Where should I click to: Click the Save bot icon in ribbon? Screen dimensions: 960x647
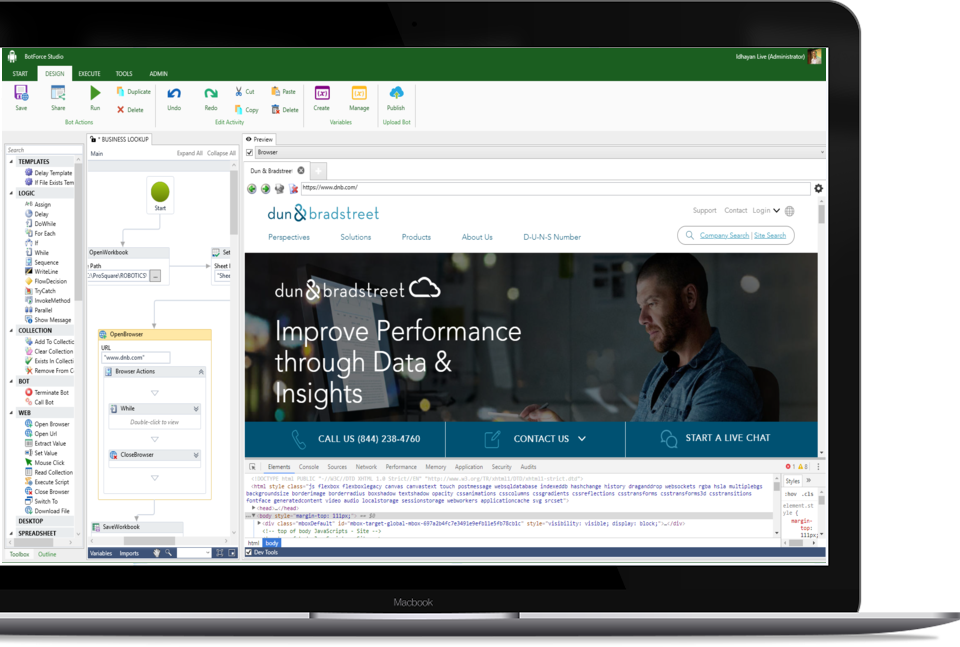21,93
